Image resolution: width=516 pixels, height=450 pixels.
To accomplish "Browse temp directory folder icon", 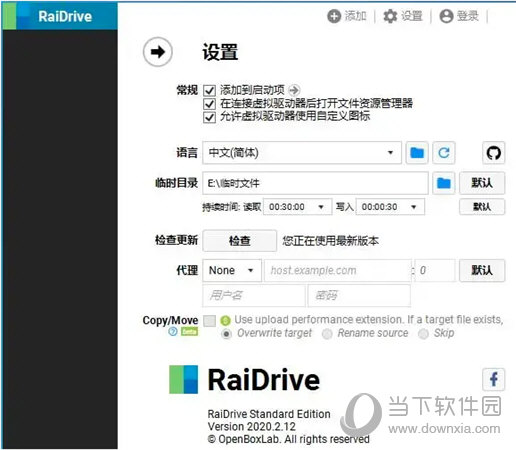I will click(444, 183).
